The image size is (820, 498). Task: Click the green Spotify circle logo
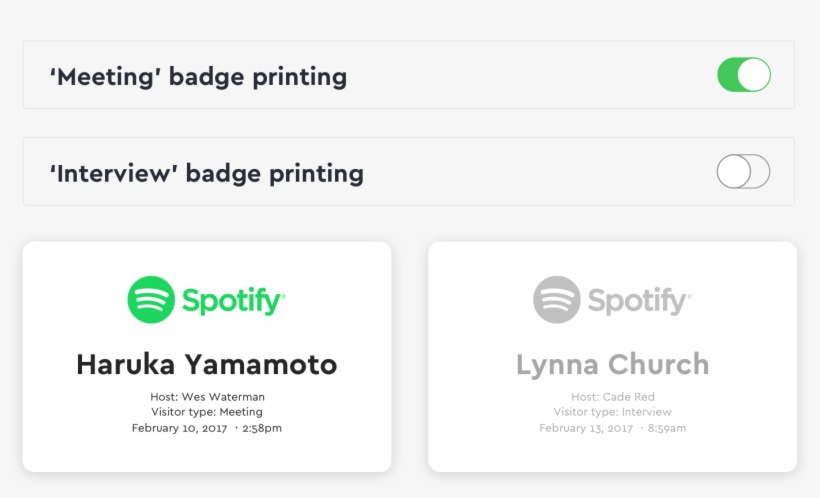[x=151, y=300]
